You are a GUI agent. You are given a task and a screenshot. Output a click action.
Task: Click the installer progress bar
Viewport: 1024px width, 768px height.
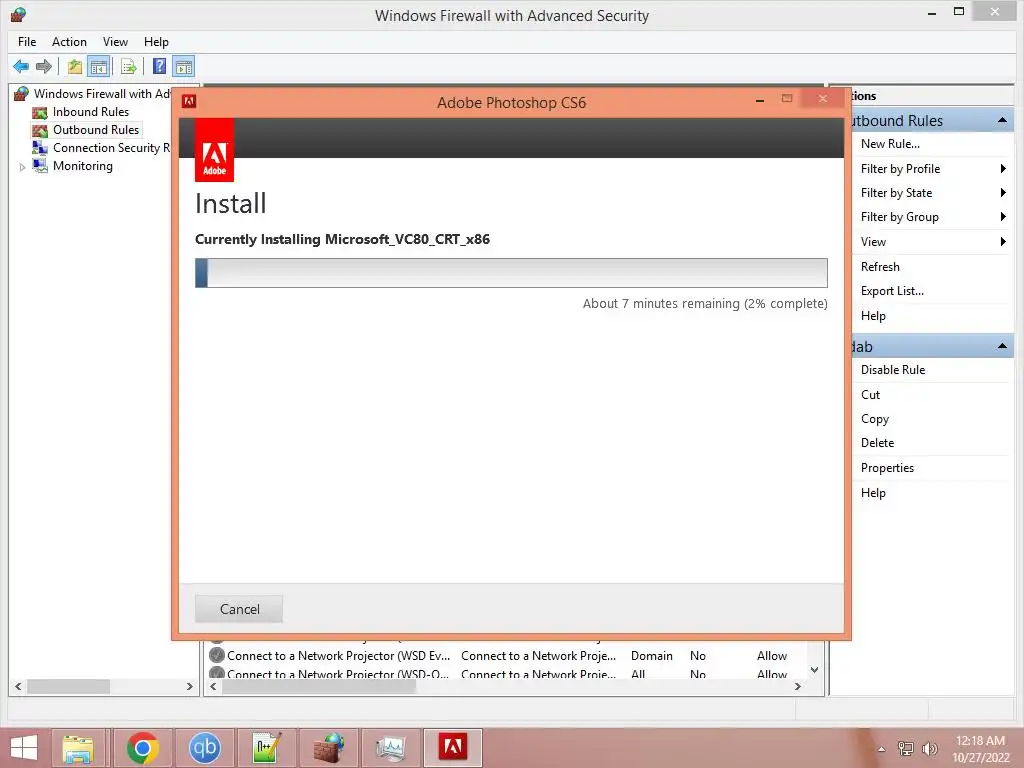(511, 273)
